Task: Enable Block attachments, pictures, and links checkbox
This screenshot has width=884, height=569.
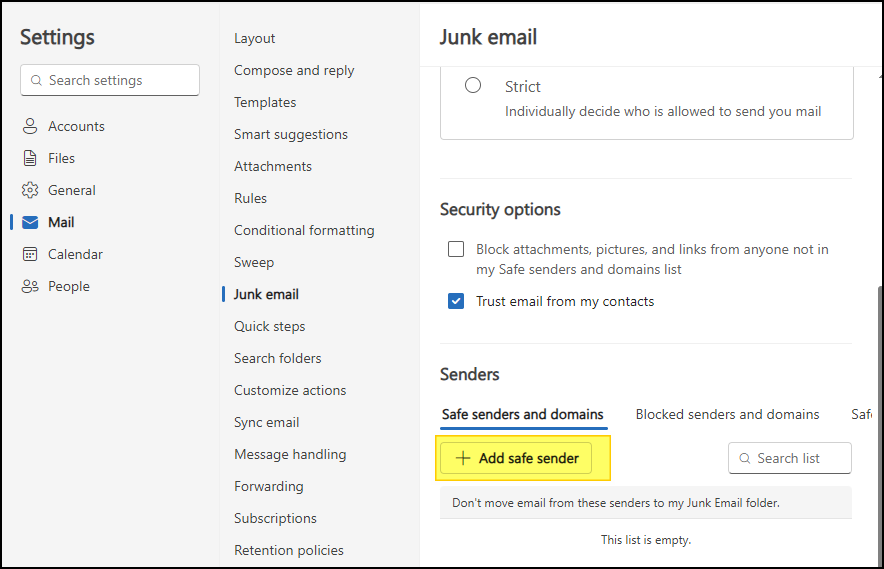Action: point(456,249)
